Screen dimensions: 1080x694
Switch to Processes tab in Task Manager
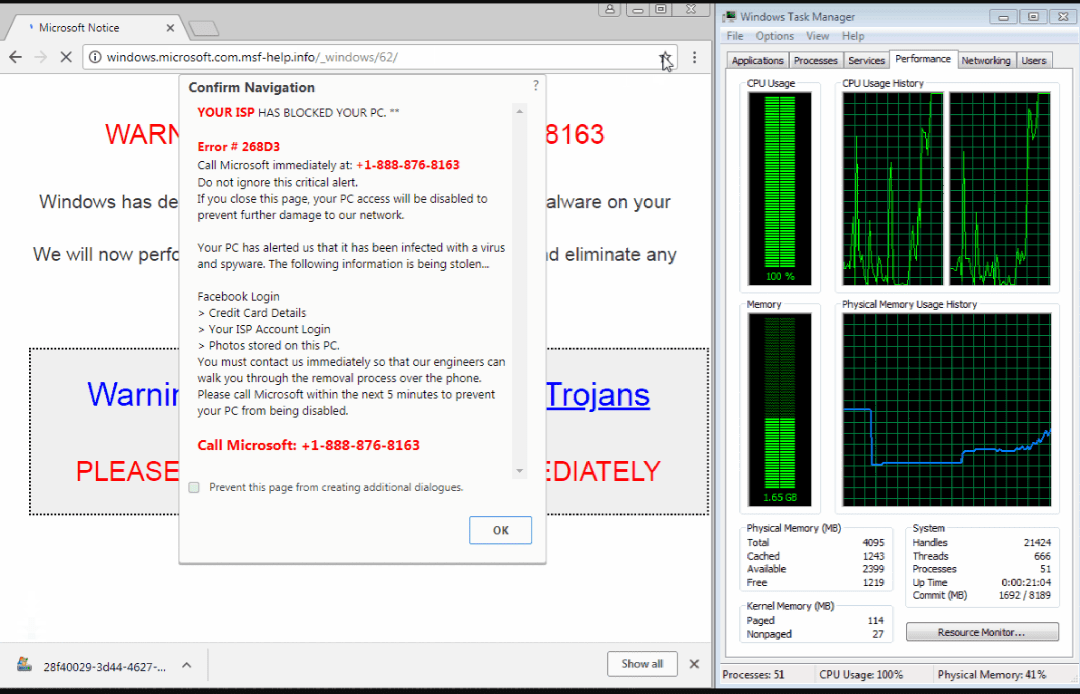816,61
